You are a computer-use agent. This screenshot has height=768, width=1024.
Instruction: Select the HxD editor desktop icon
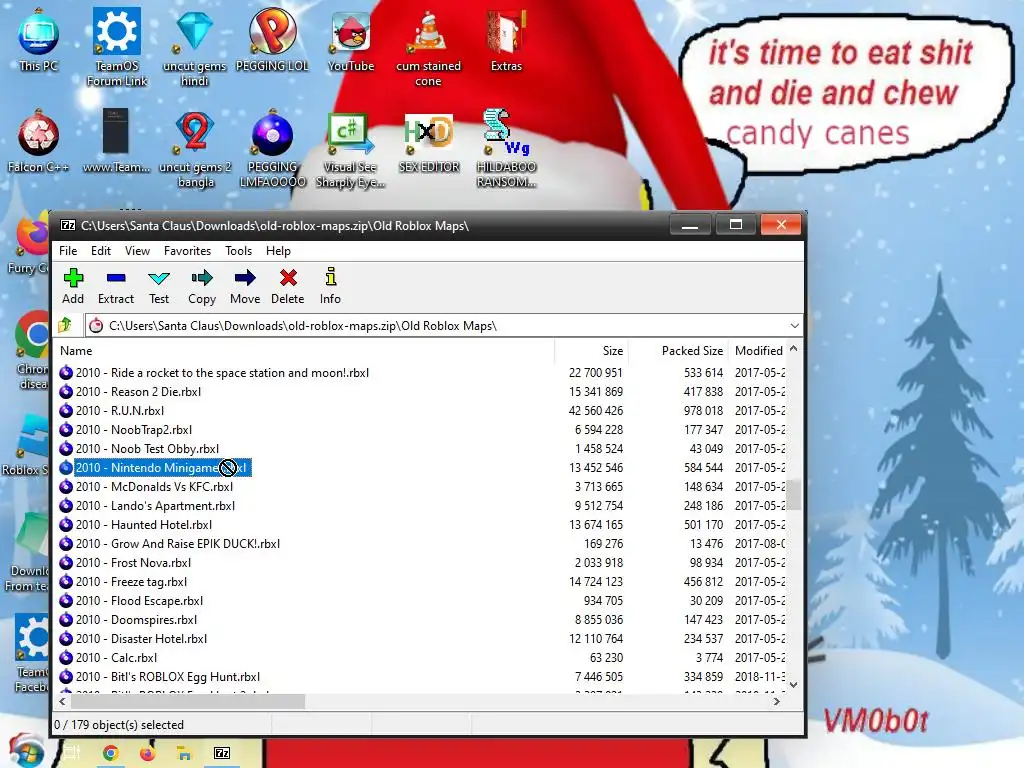point(429,142)
